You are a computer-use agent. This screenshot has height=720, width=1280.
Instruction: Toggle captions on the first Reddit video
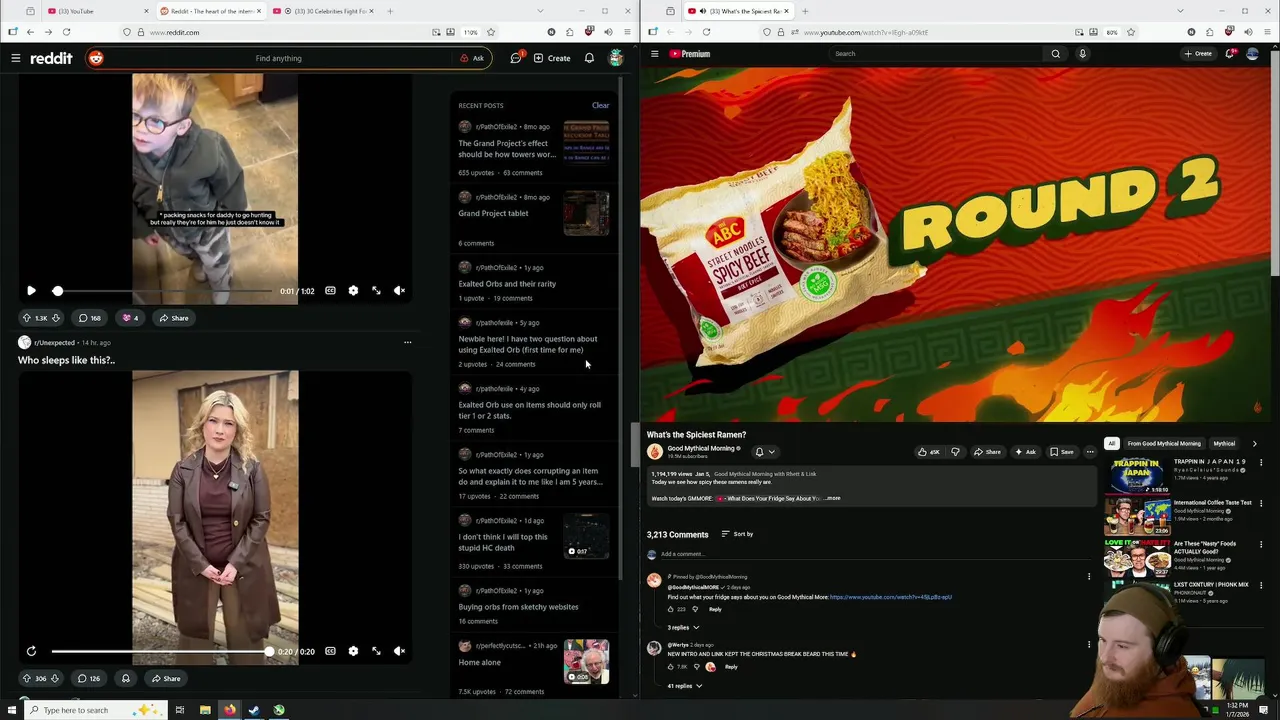click(330, 291)
